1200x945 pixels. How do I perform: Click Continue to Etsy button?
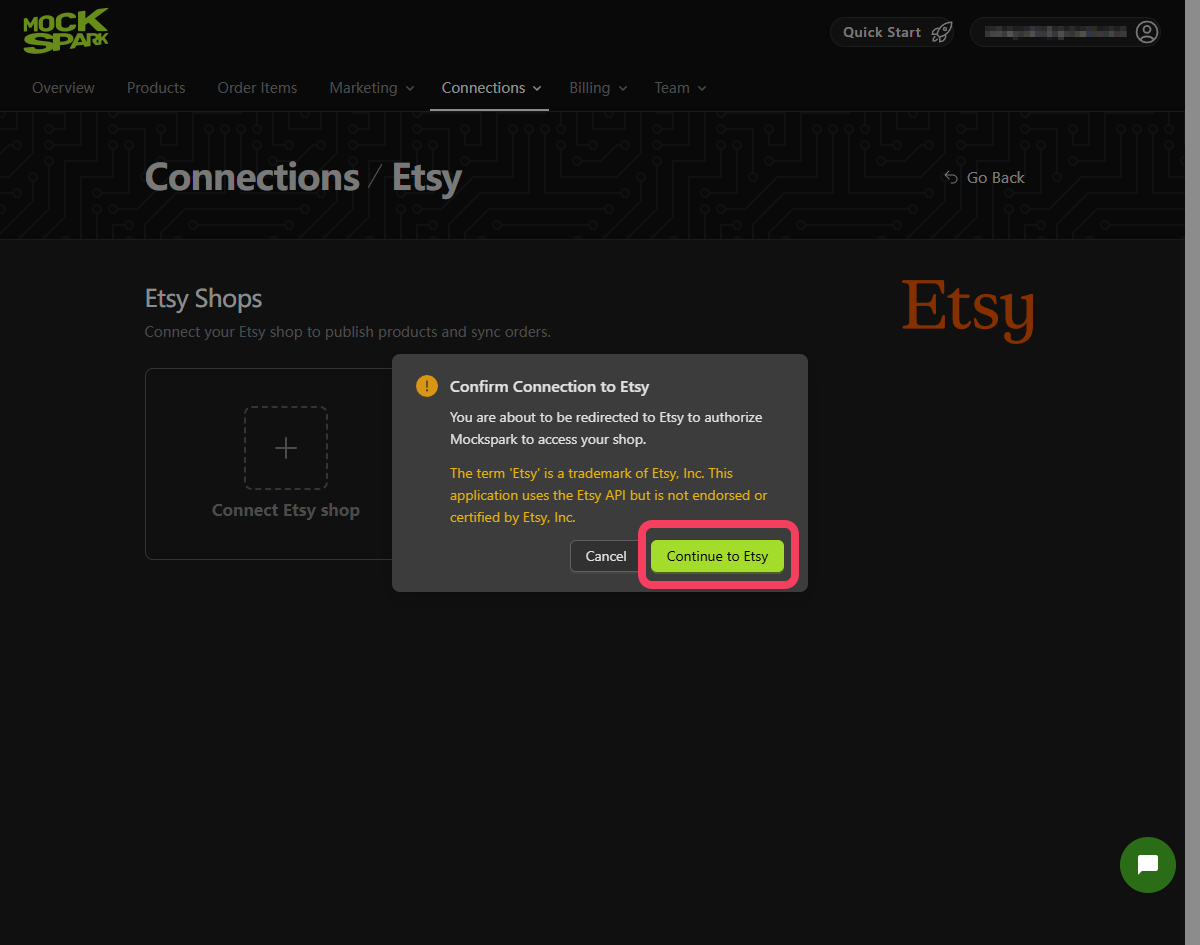tap(717, 556)
